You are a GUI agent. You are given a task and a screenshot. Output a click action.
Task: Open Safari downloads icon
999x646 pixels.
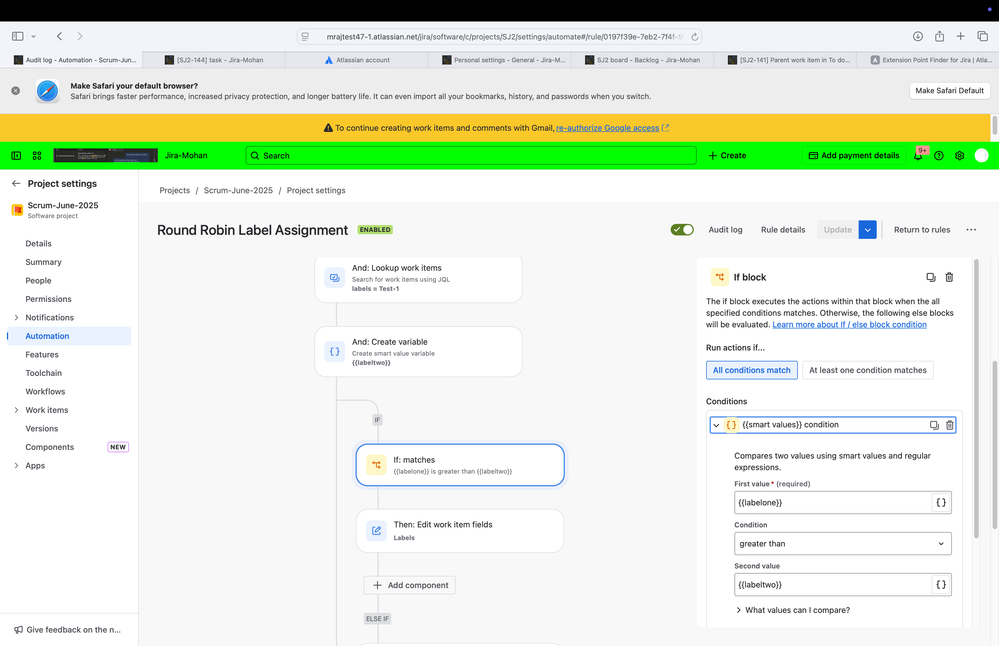tap(917, 36)
